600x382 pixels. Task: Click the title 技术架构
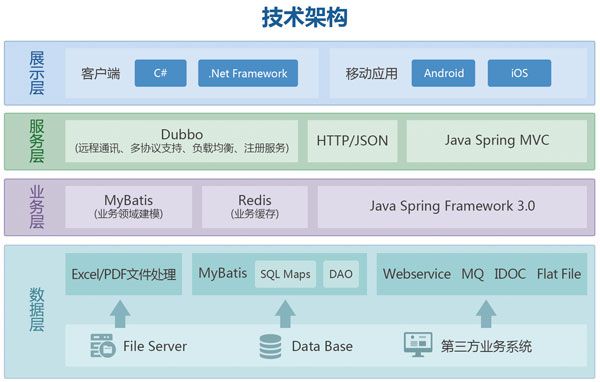click(305, 17)
